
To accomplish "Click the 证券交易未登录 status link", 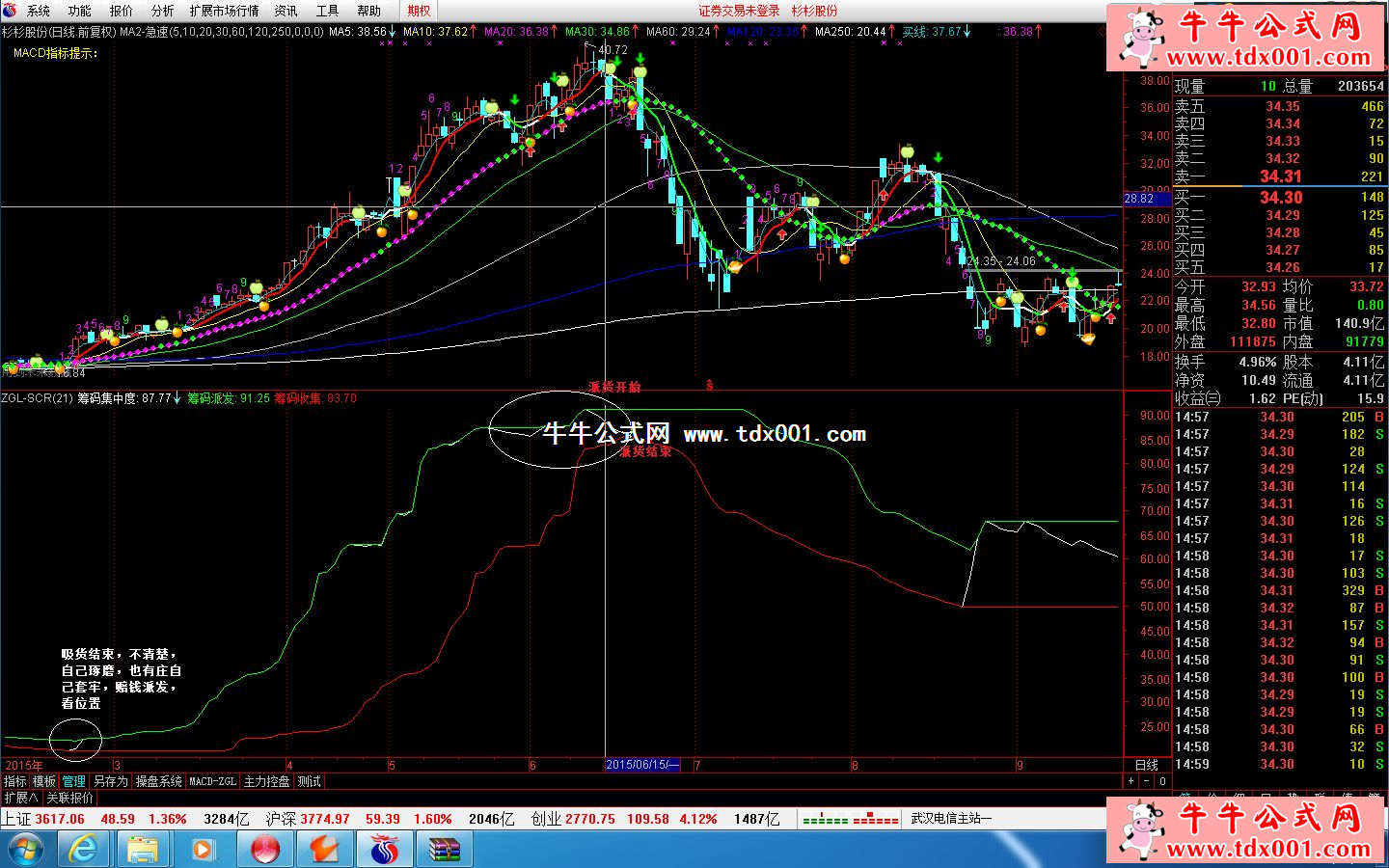I will [x=740, y=11].
